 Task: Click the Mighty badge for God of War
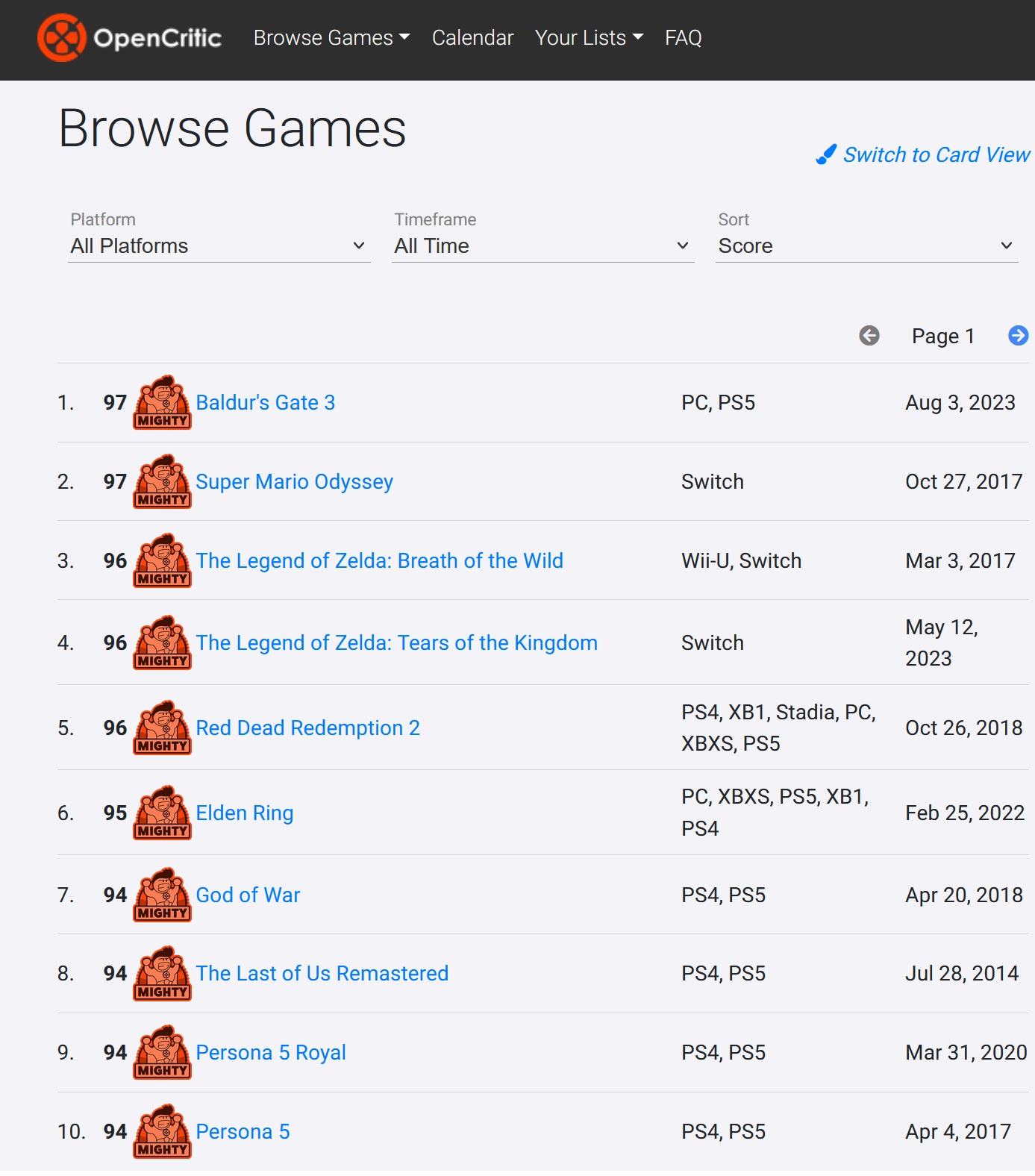pos(163,895)
